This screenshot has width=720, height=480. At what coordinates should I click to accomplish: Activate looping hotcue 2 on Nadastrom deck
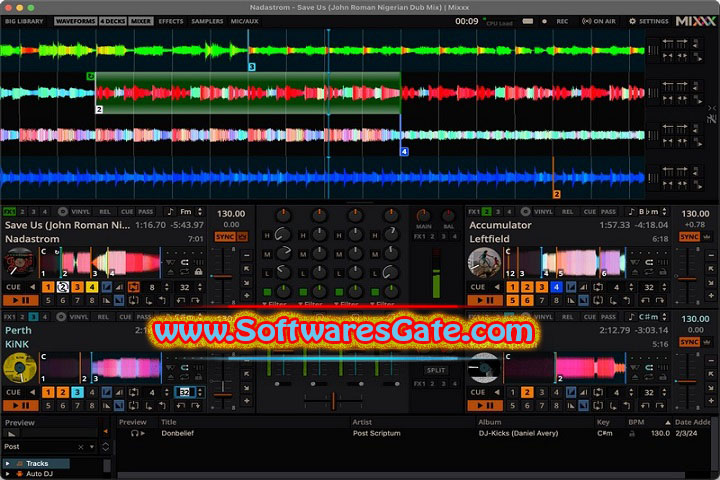click(62, 287)
